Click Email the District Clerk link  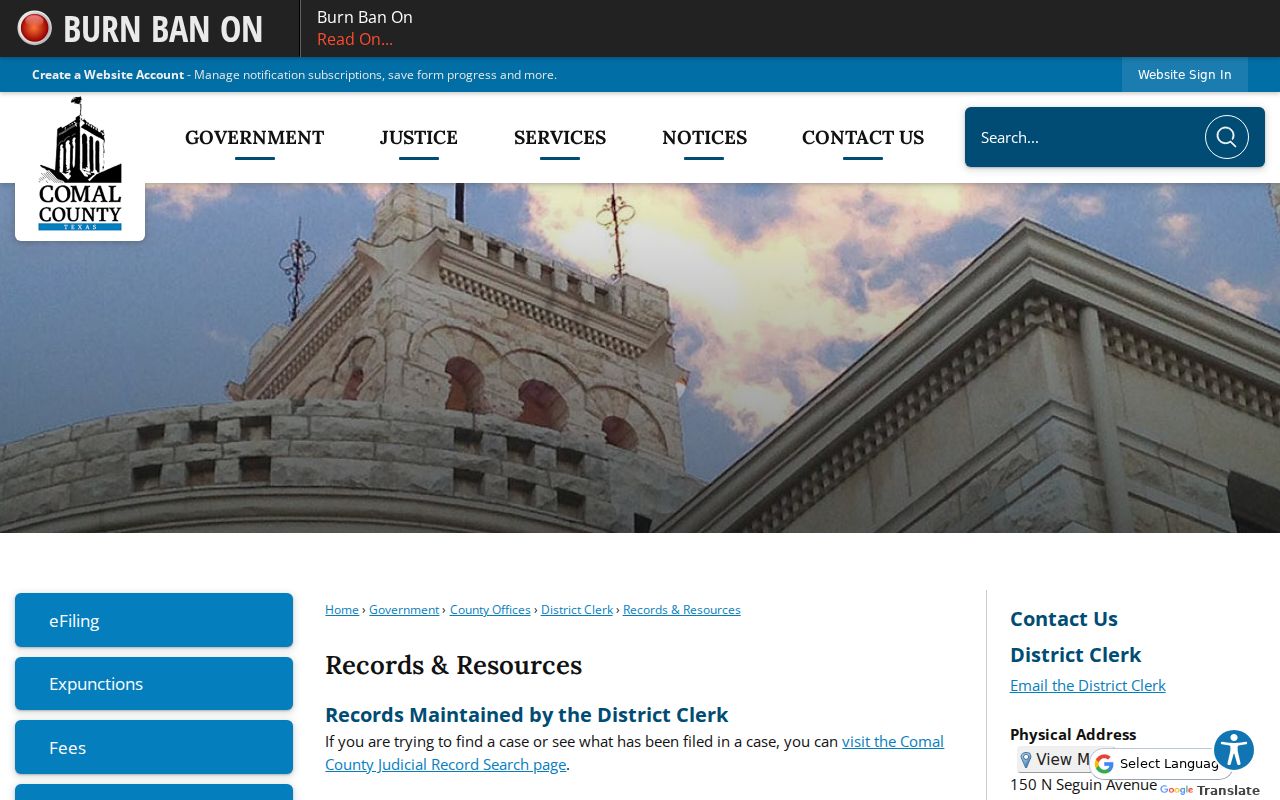(x=1088, y=686)
